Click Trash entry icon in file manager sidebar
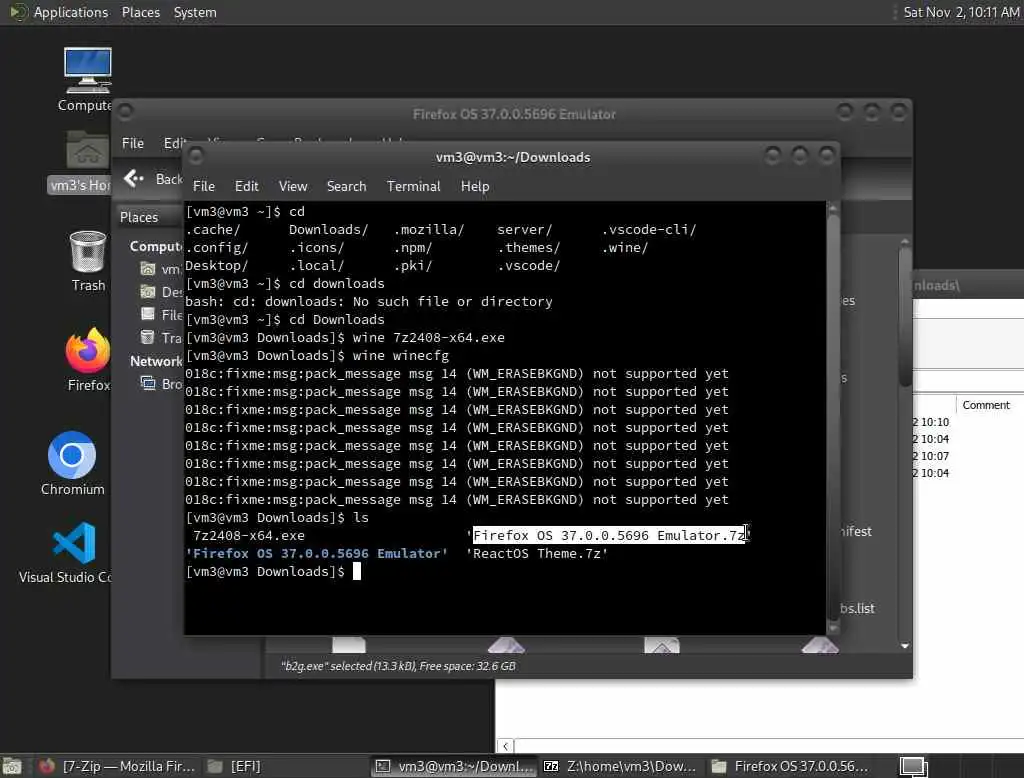 click(x=148, y=337)
